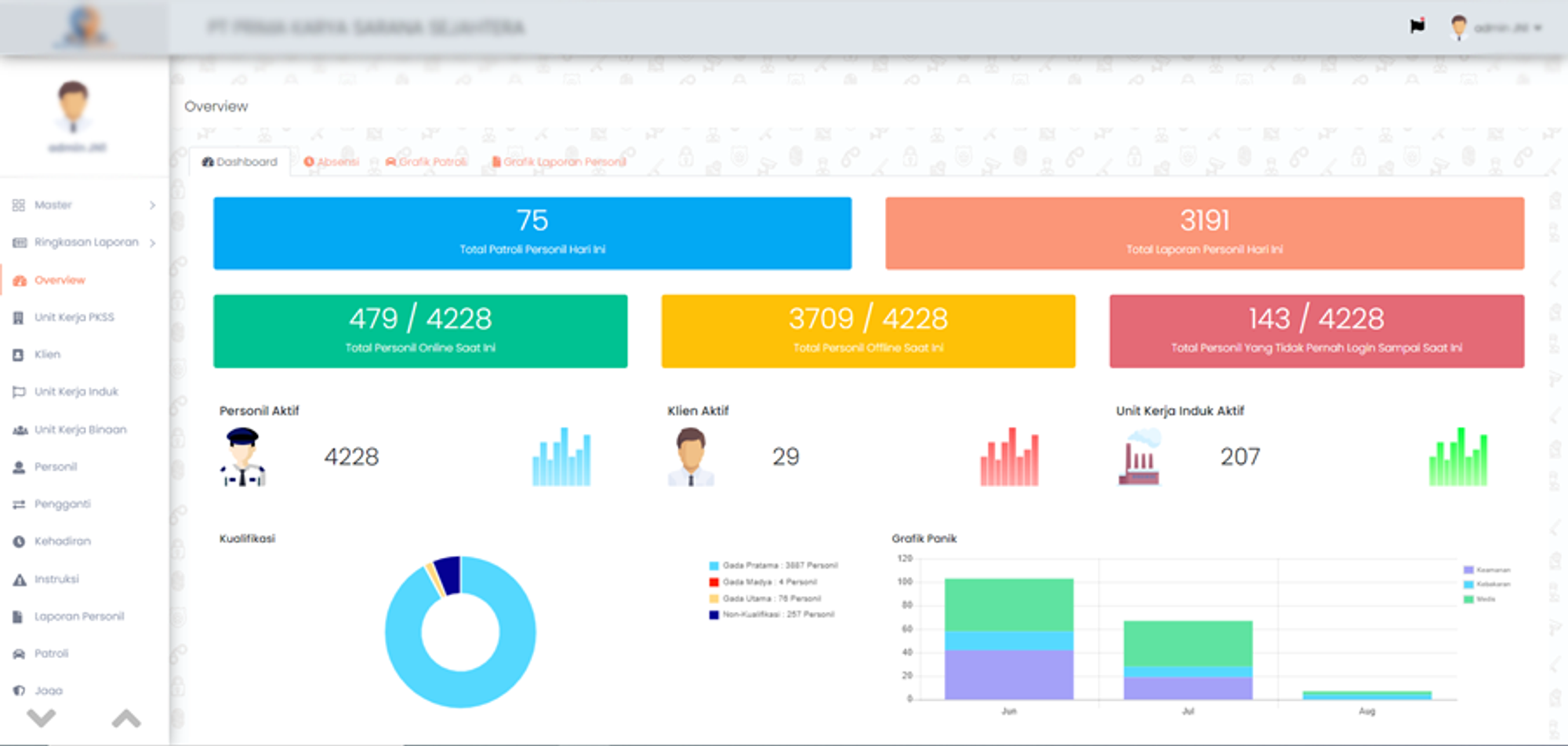Click the Unit Kerja PKSS building icon
Screen dimensions: 1568x746
click(x=19, y=318)
